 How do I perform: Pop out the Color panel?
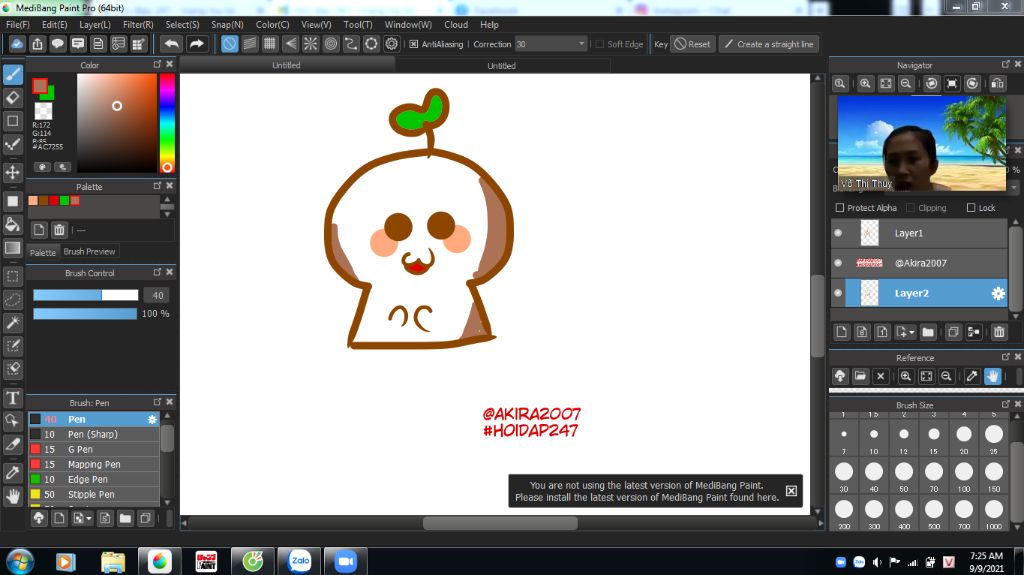[x=157, y=64]
